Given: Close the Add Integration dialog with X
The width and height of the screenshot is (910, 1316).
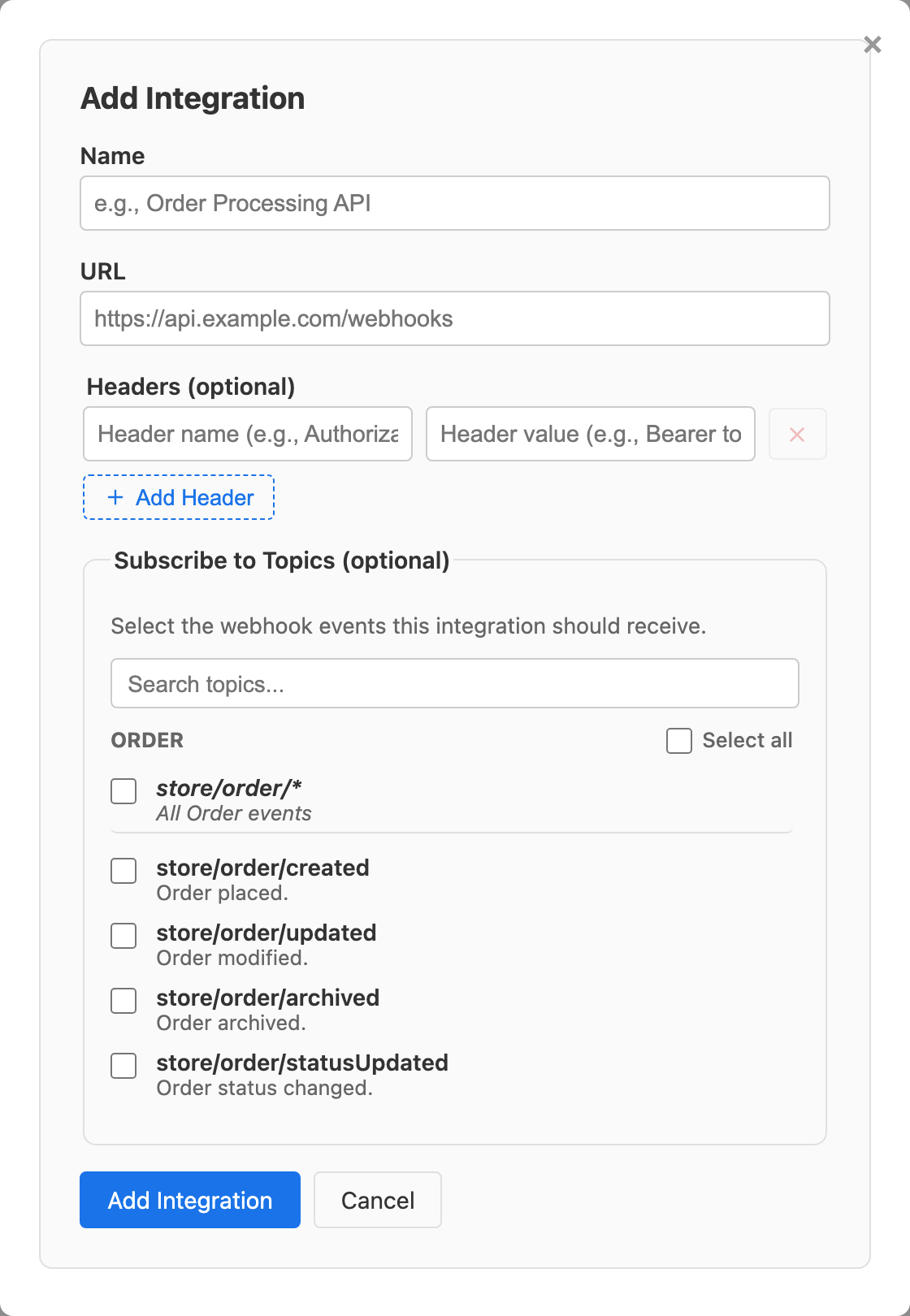Looking at the screenshot, I should click(x=873, y=45).
